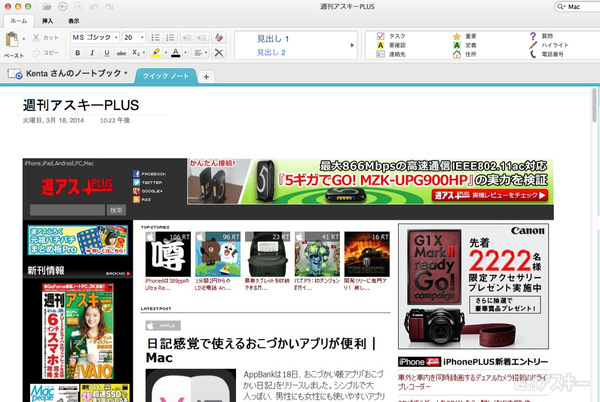Click the Canon G1X Mark II ad
The width and height of the screenshot is (600, 402).
coord(473,286)
